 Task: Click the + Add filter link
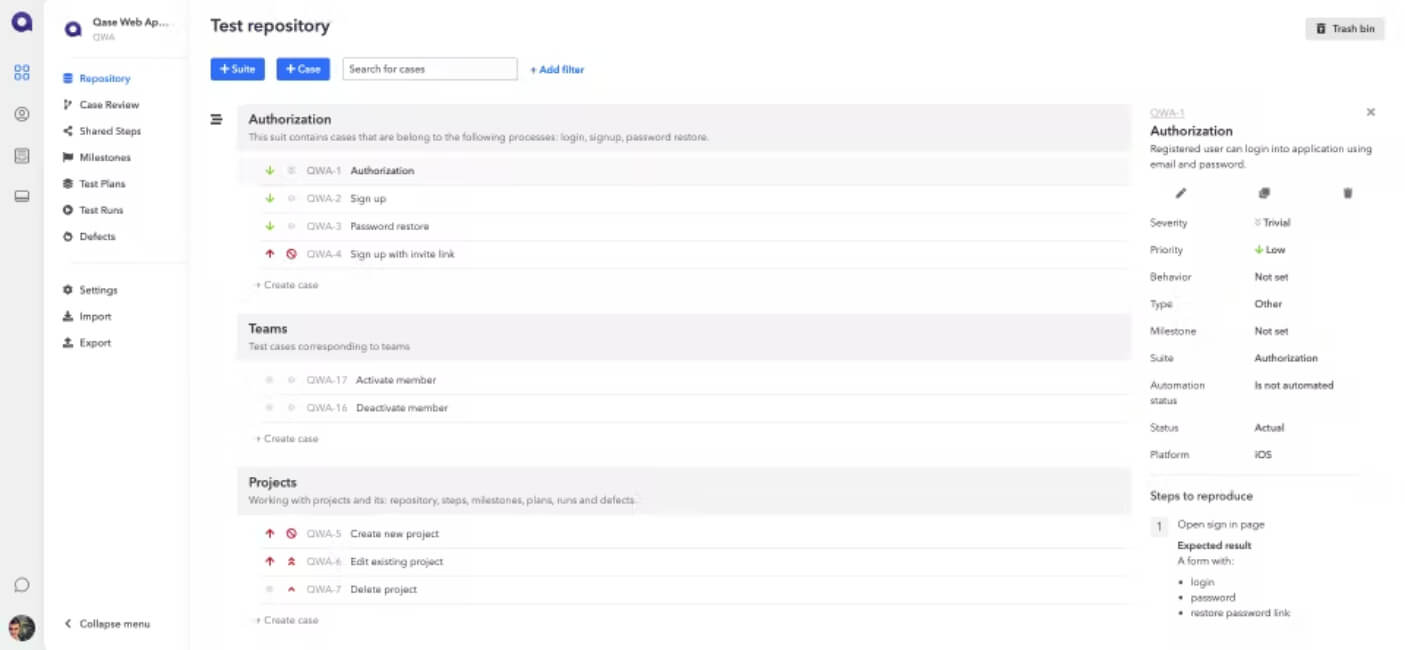[557, 70]
